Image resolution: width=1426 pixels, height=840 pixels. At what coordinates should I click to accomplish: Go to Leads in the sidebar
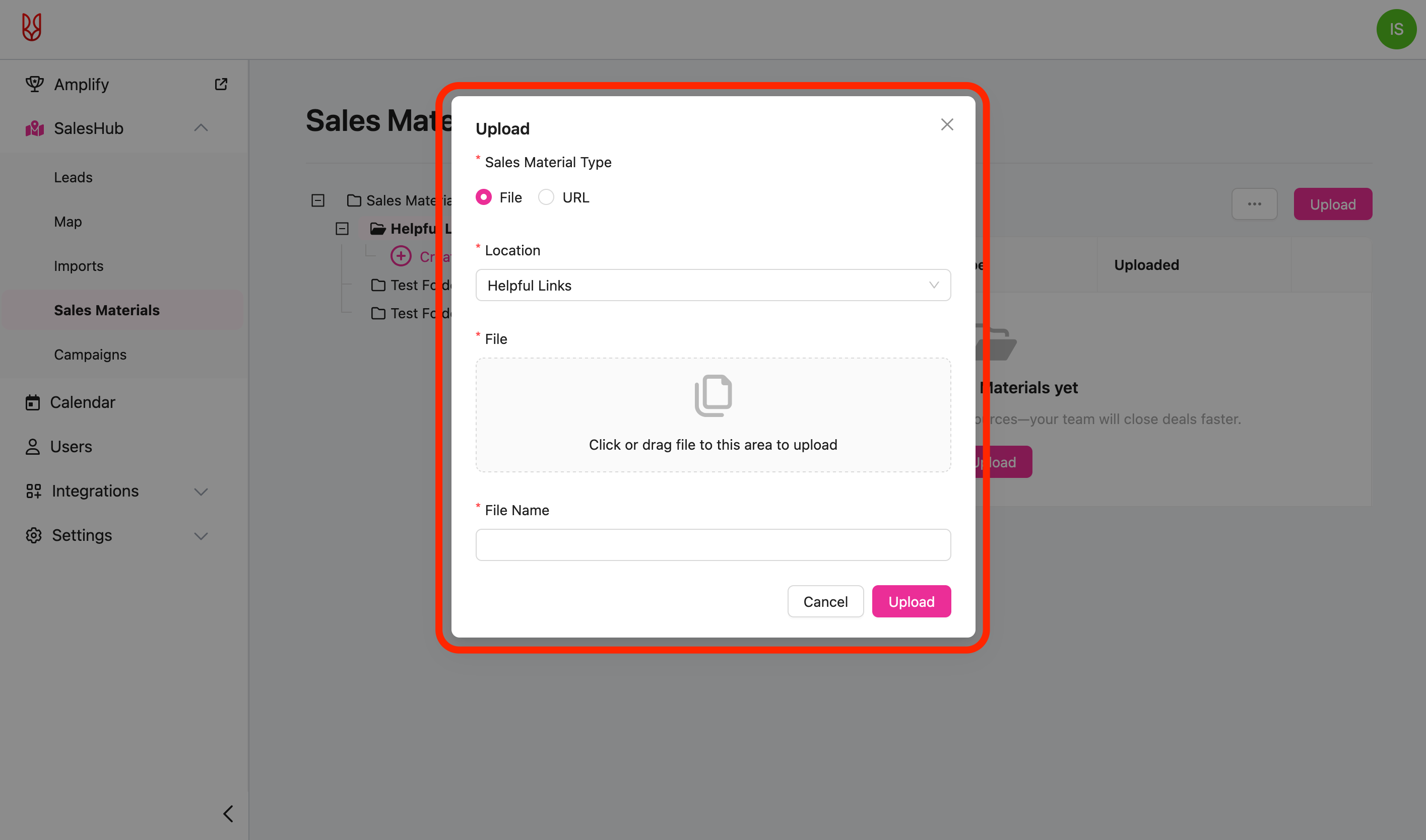click(73, 177)
